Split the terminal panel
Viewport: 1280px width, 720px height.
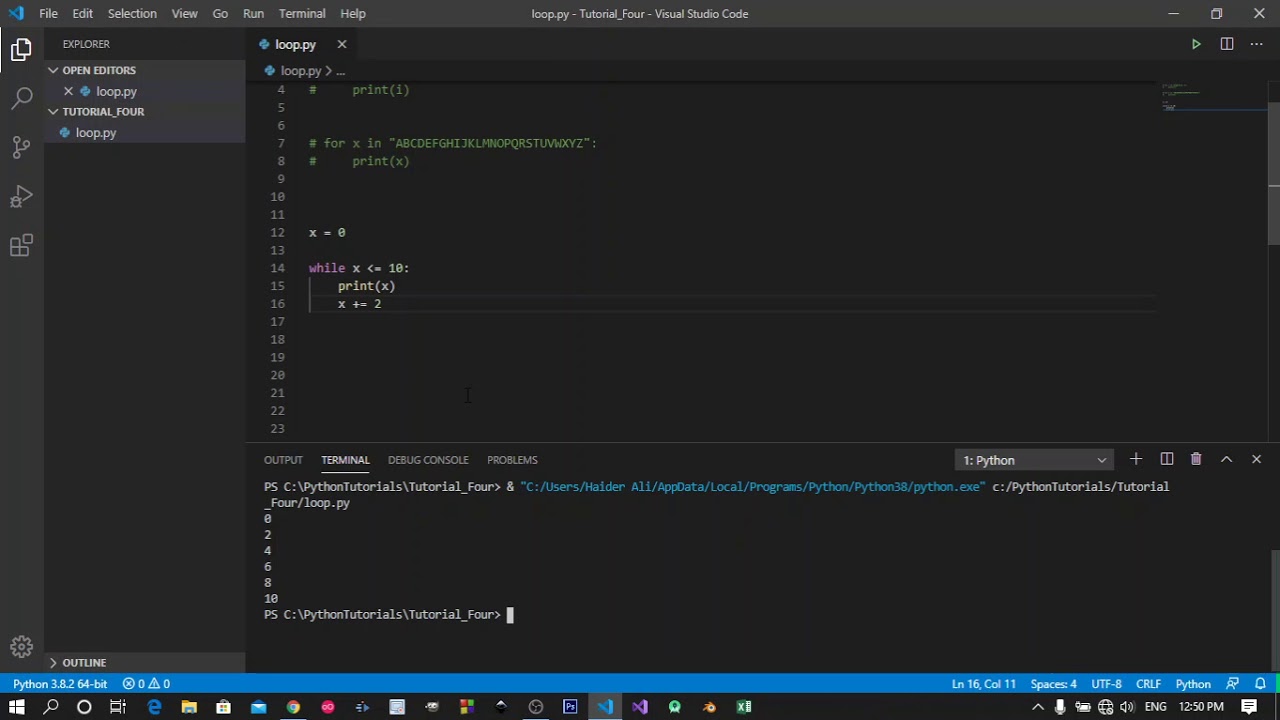point(1166,460)
